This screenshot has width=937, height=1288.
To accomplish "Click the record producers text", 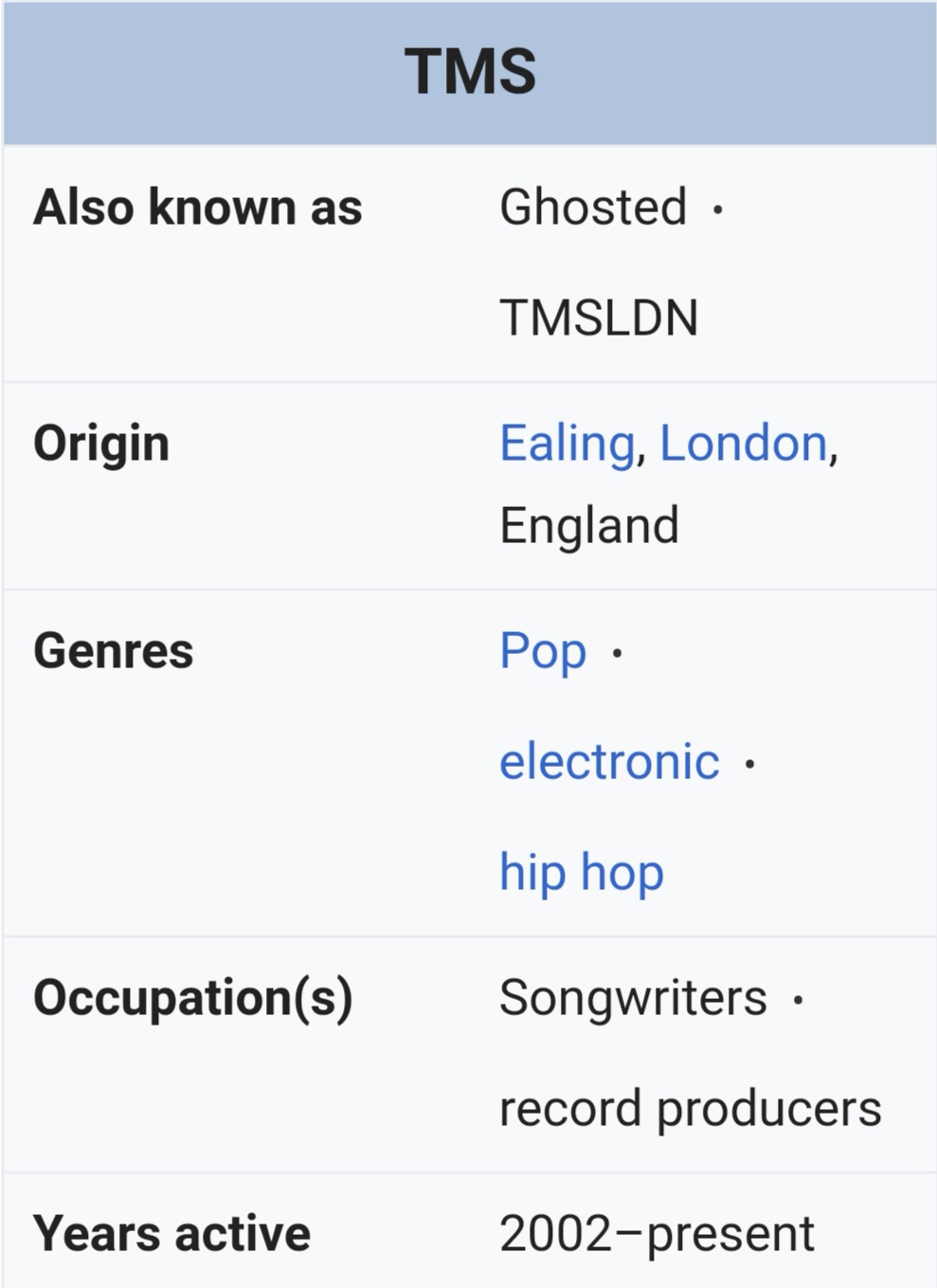I will [x=691, y=1110].
